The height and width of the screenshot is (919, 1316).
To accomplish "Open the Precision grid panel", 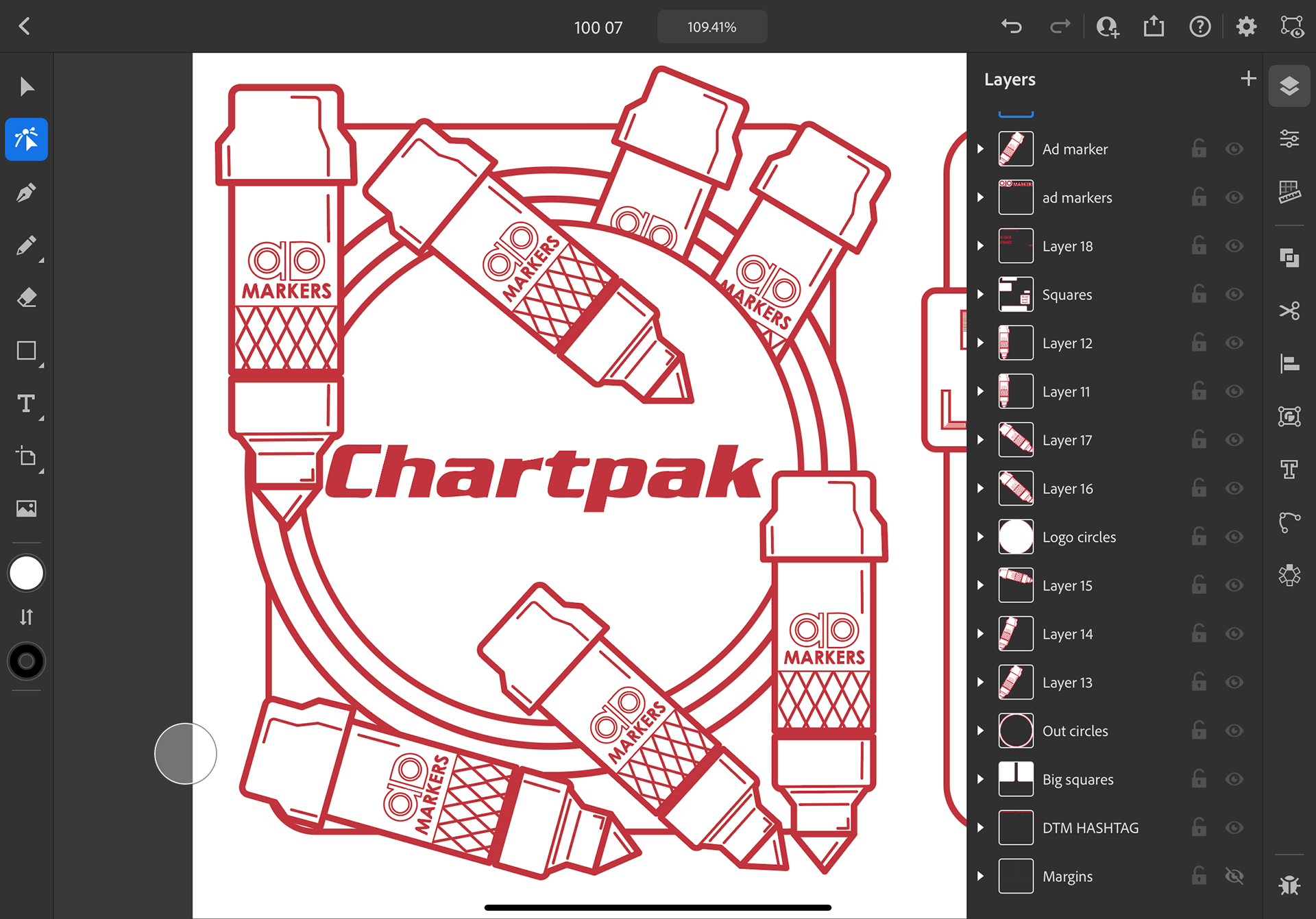I will [1289, 192].
